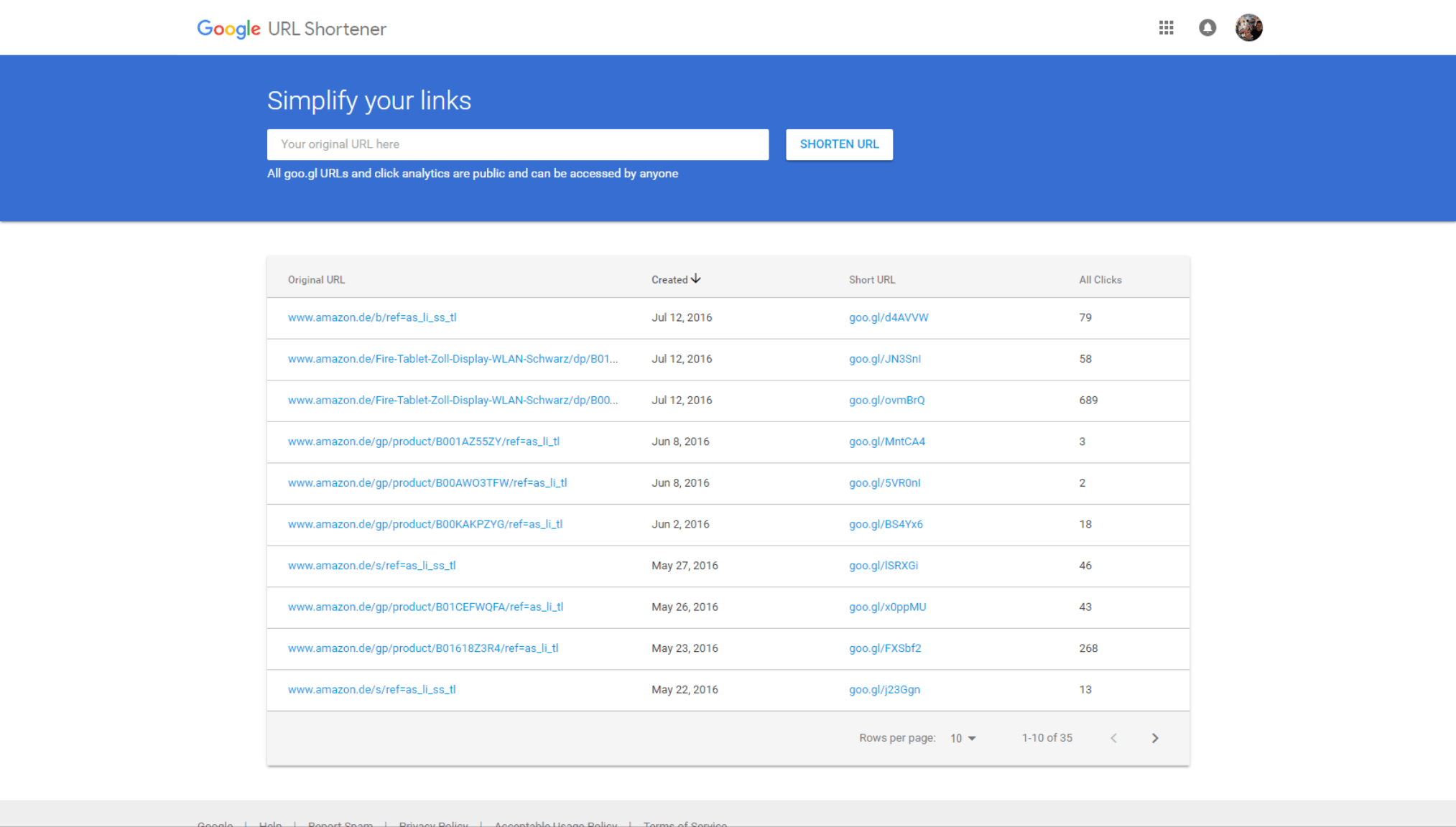
Task: Click the B00KAKPZYG Amazon product link
Action: click(x=425, y=524)
